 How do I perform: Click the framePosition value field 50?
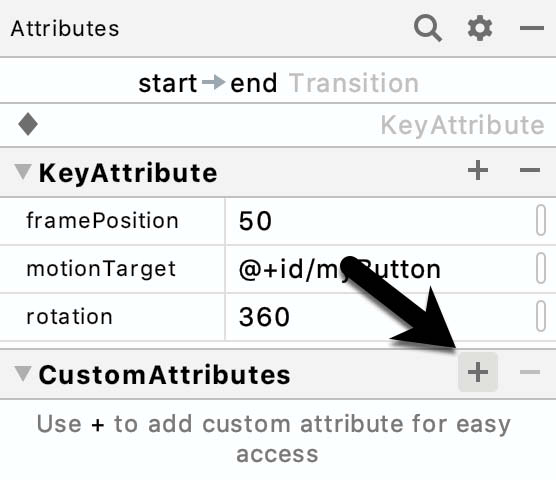click(x=379, y=221)
